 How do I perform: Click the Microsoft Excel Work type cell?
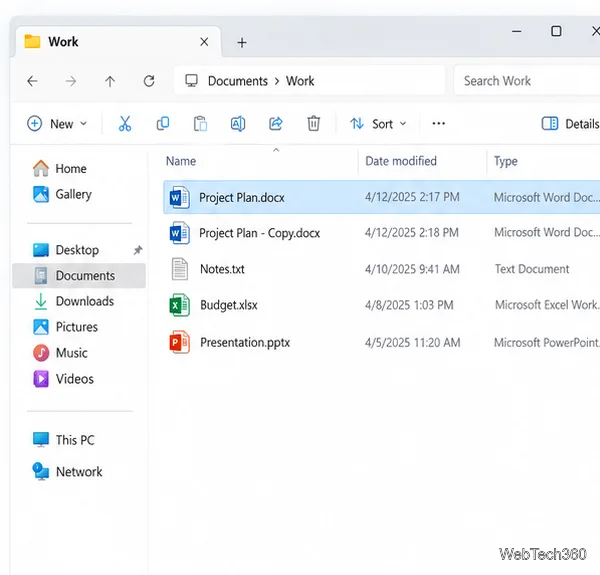(x=547, y=305)
